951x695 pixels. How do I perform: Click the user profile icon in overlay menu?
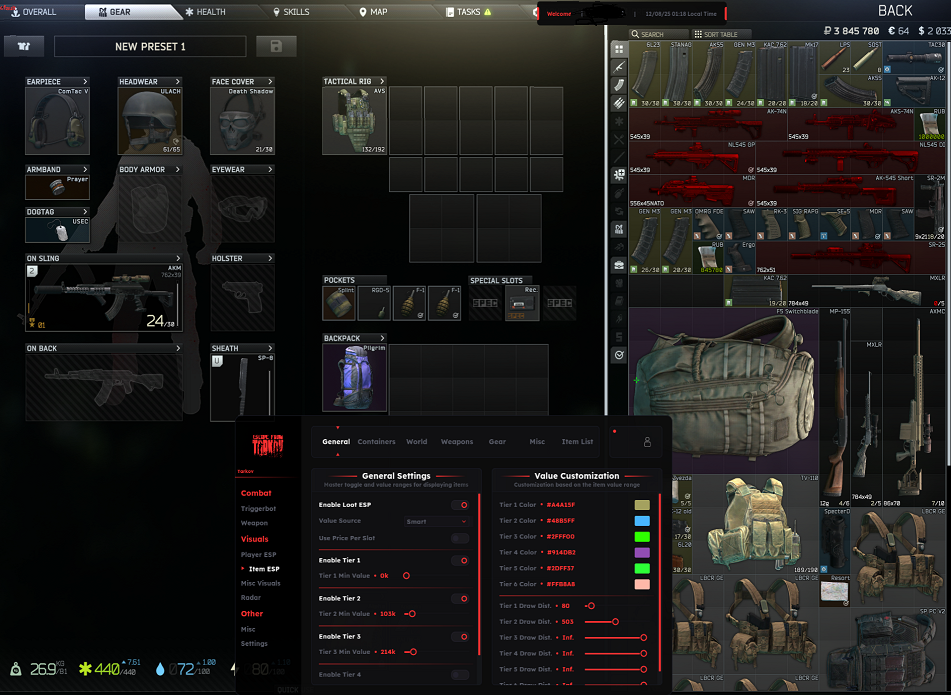(647, 442)
